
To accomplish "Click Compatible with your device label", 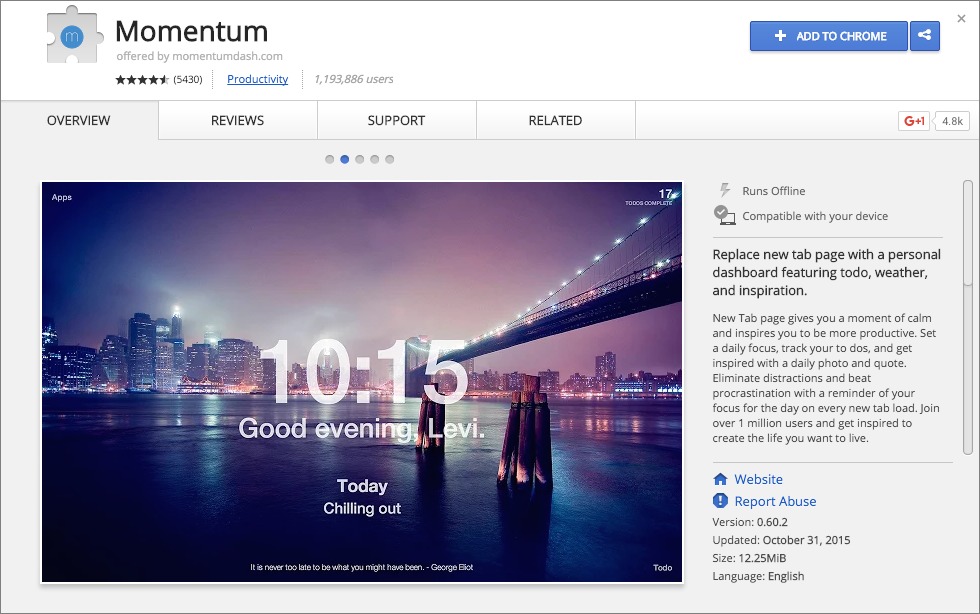I will [x=815, y=216].
